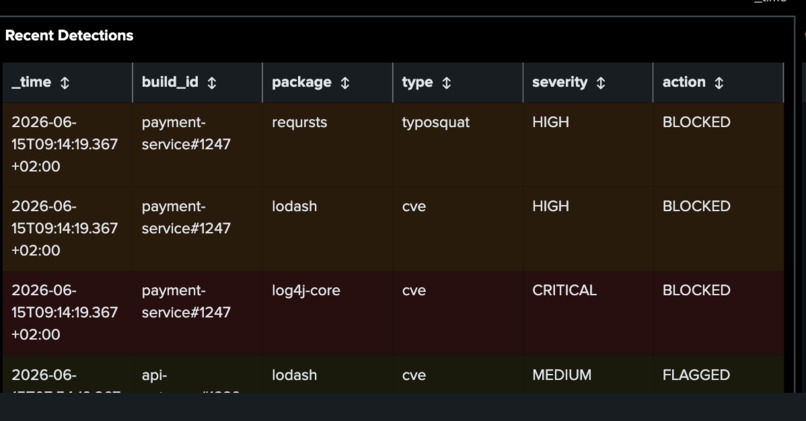Click BLOCKED in the reqursts row
The width and height of the screenshot is (806, 421).
[x=697, y=122]
